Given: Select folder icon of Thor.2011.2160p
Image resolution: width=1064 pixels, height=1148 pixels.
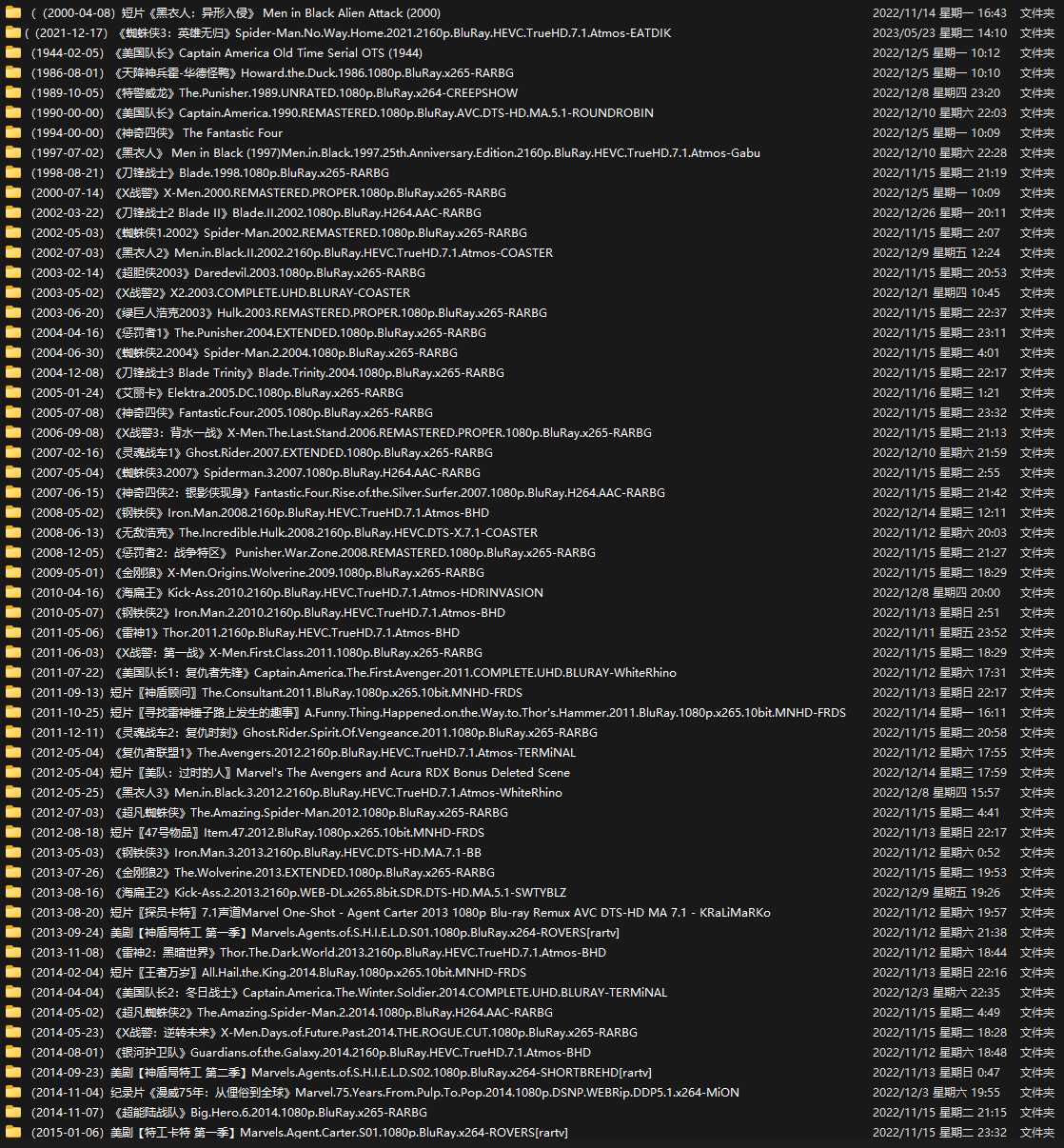Looking at the screenshot, I should click(12, 633).
